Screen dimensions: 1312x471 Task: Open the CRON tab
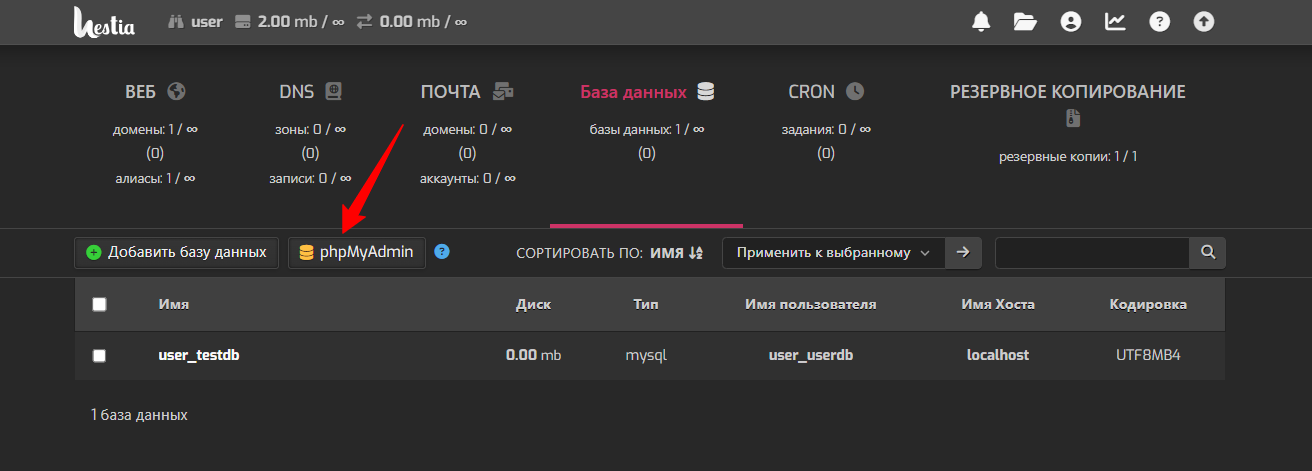(x=825, y=92)
